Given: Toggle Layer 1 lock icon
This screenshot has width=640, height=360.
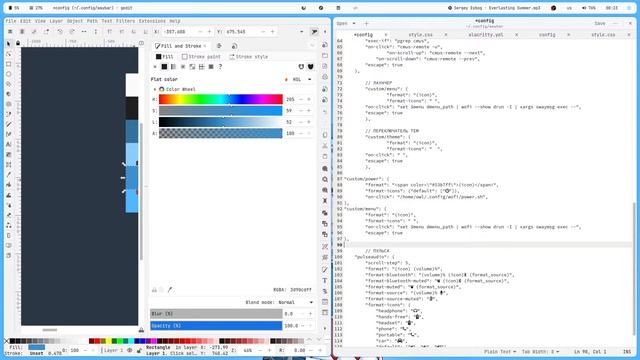Looking at the screenshot, I should pyautogui.click(x=139, y=350).
